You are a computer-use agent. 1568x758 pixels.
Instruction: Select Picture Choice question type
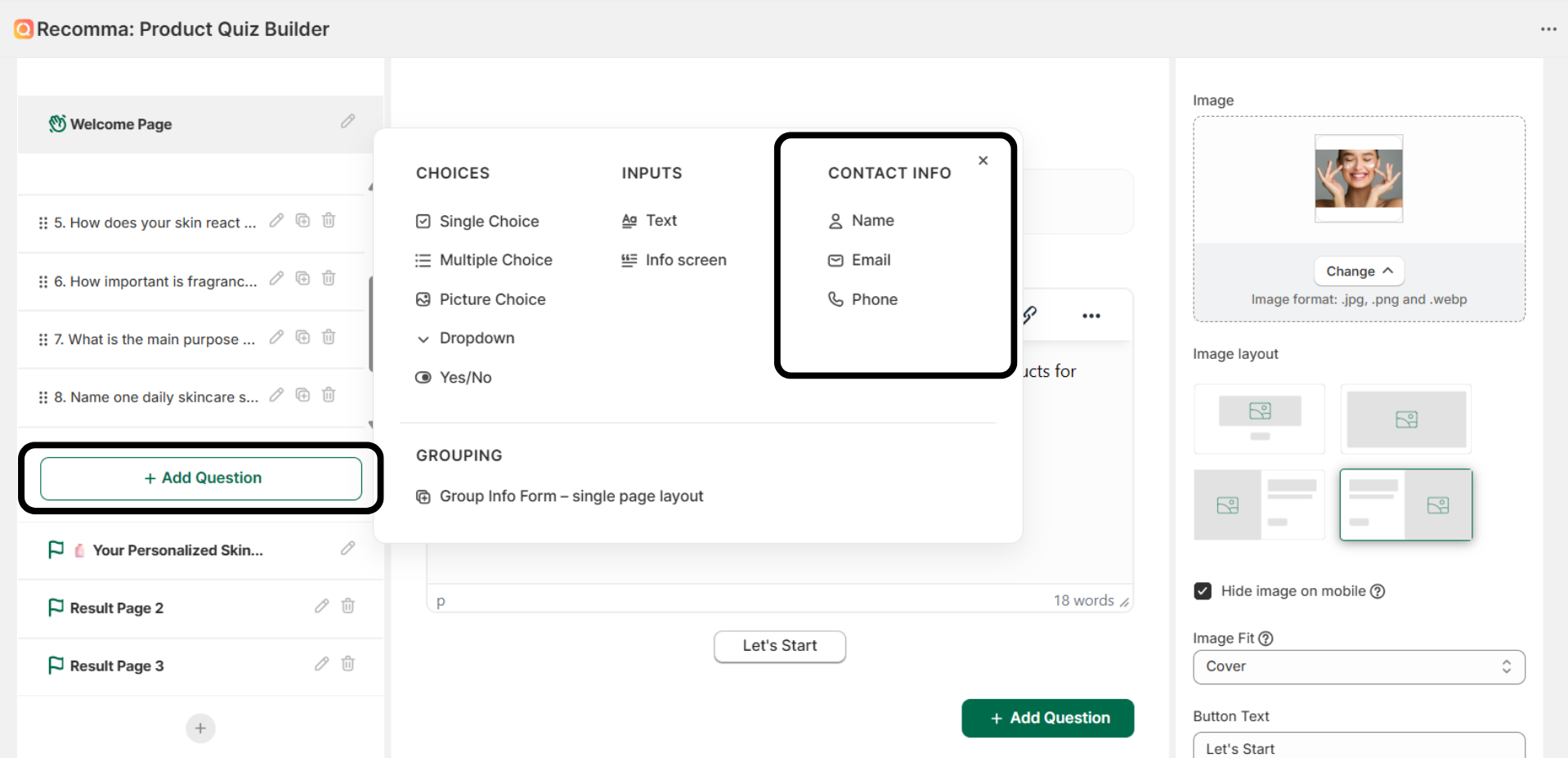coord(491,299)
